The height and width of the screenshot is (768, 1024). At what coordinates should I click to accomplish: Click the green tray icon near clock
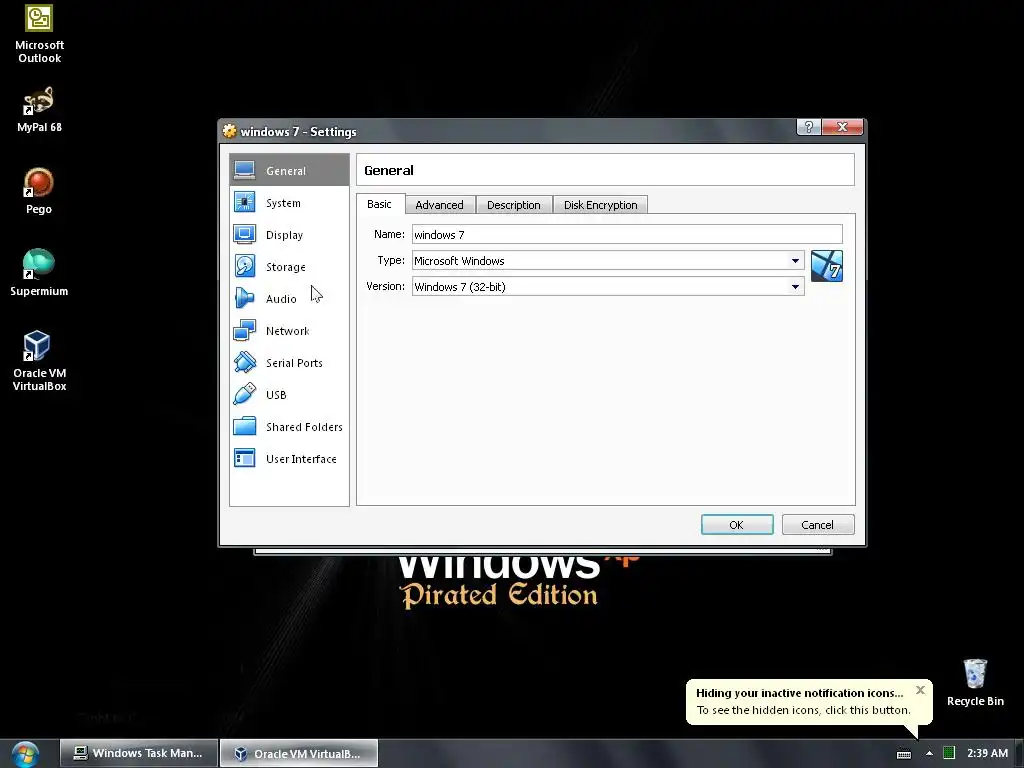(949, 753)
